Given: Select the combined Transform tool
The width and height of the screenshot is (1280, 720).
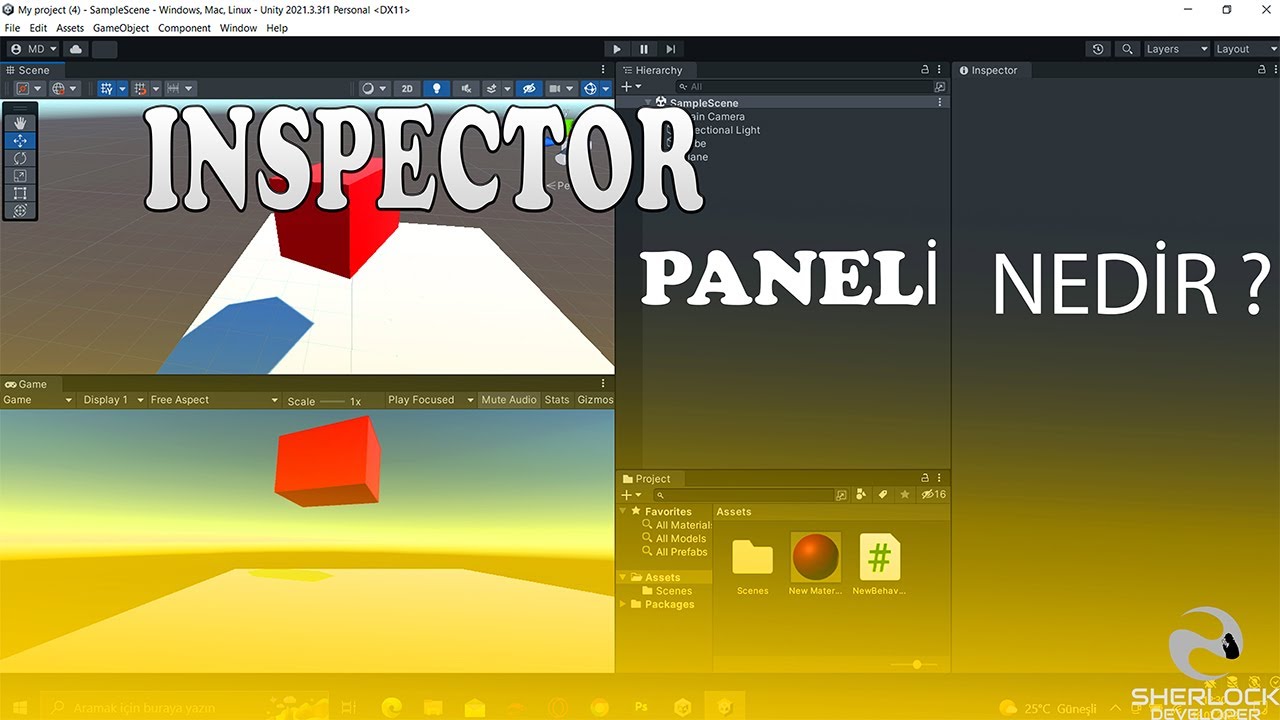Looking at the screenshot, I should (x=20, y=211).
